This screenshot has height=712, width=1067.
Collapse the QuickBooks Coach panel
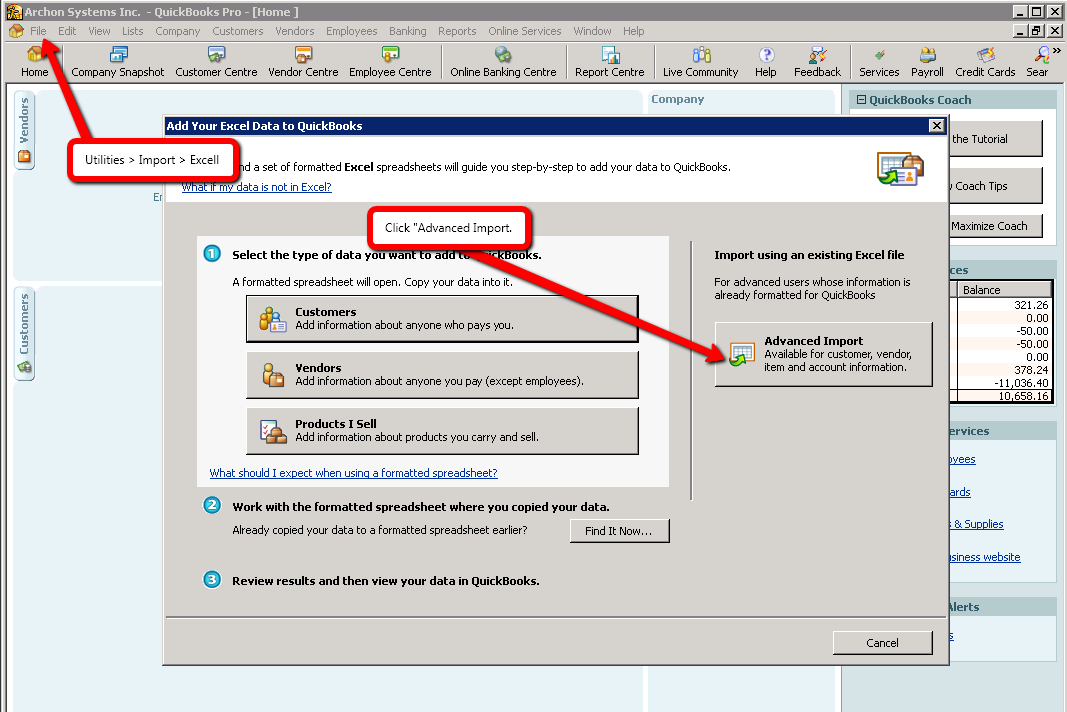[861, 99]
